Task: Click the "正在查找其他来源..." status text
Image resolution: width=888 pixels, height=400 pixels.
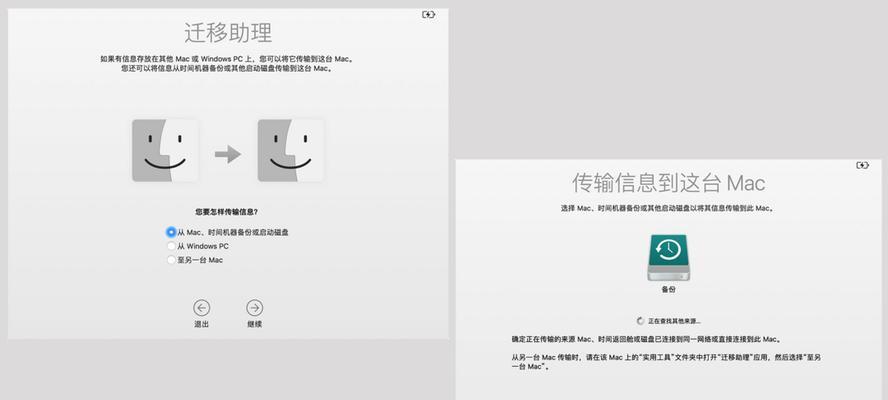Action: tap(674, 321)
